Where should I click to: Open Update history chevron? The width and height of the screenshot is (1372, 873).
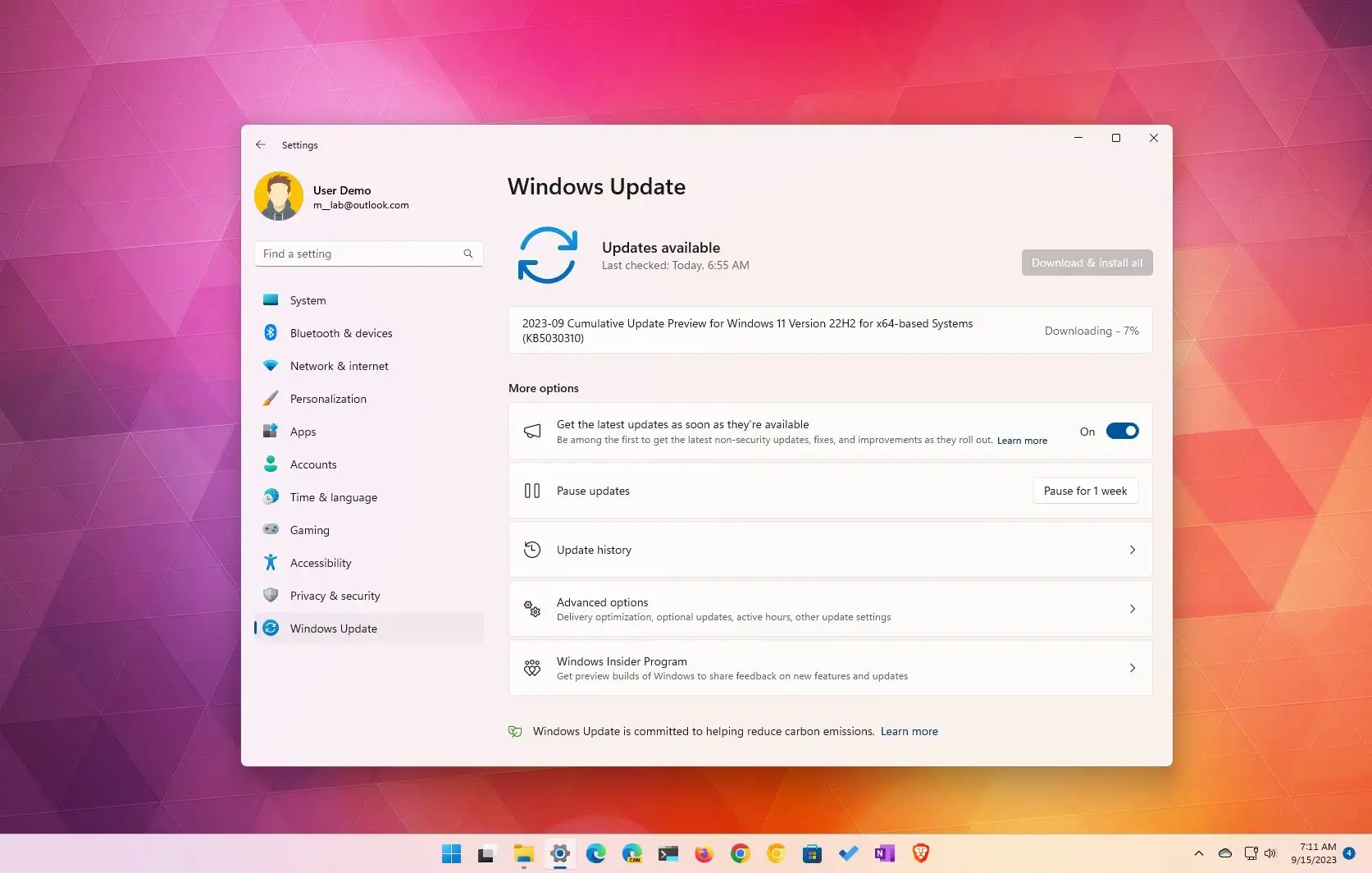point(1133,550)
